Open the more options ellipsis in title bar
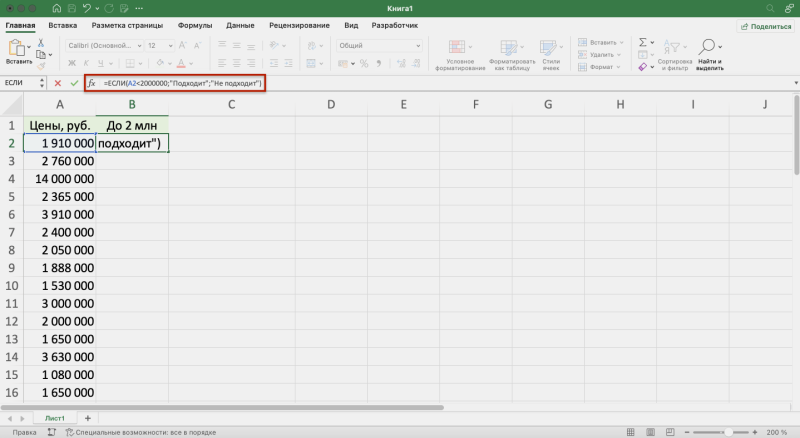Viewport: 800px width, 438px height. [139, 9]
